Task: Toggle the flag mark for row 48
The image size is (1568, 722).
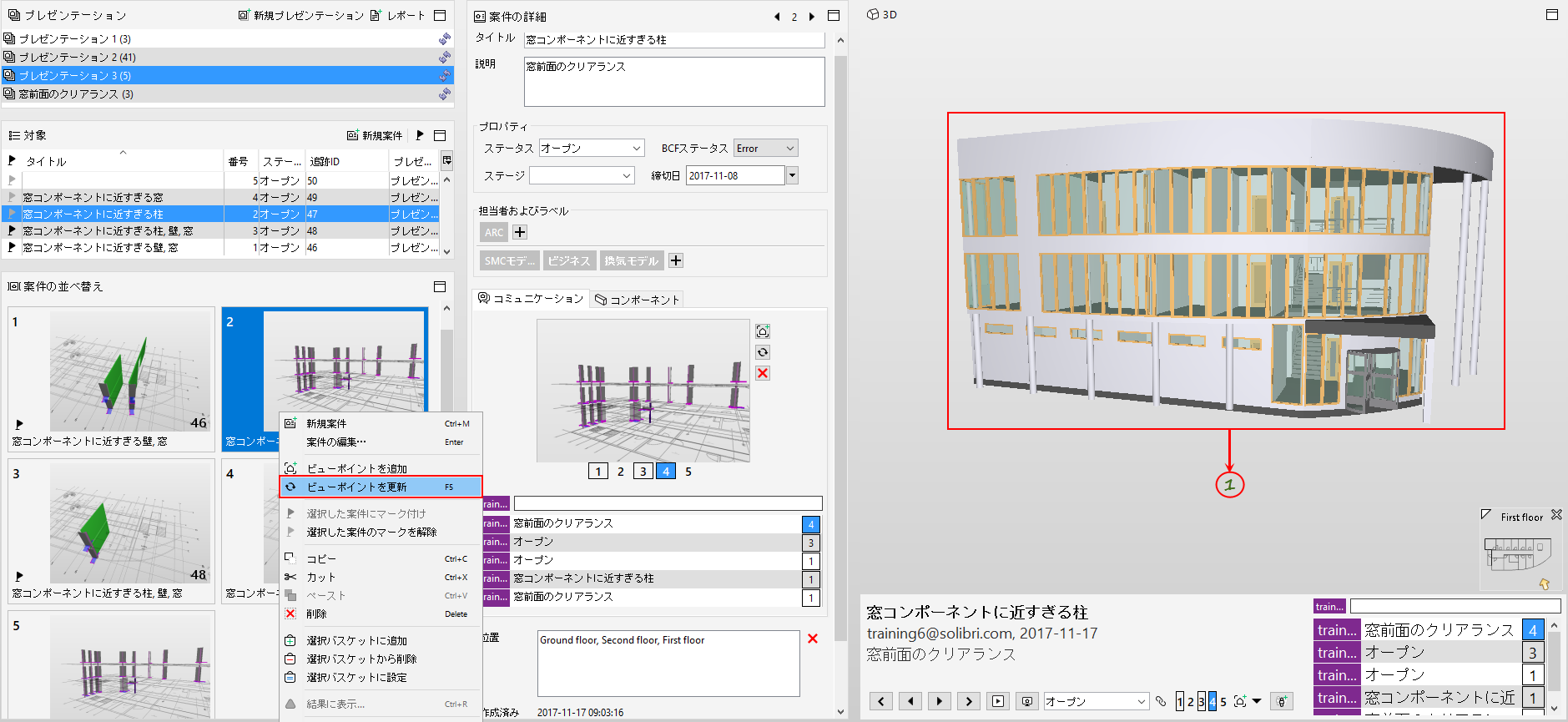Action: pyautogui.click(x=12, y=230)
